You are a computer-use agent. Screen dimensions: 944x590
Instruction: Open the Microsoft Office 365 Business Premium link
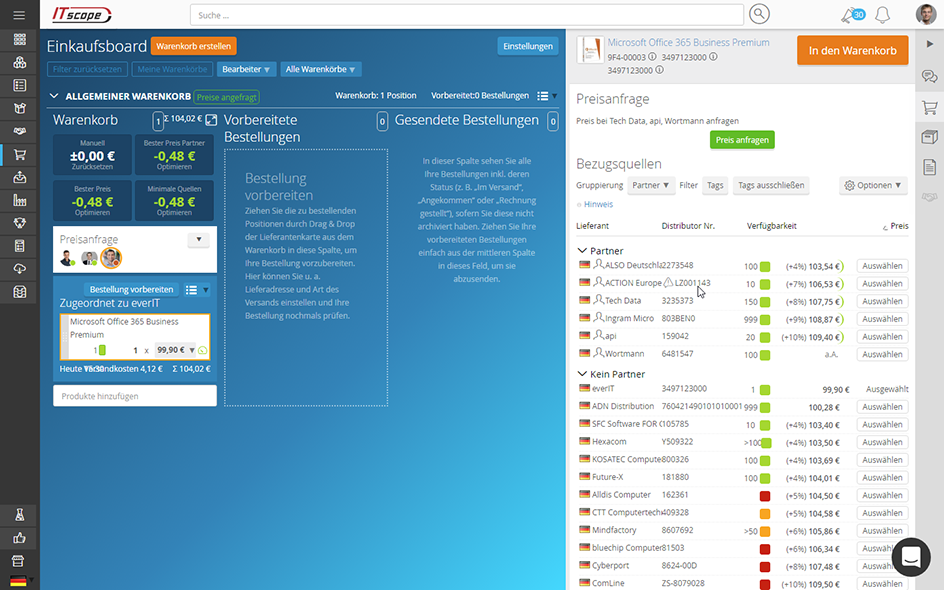688,43
